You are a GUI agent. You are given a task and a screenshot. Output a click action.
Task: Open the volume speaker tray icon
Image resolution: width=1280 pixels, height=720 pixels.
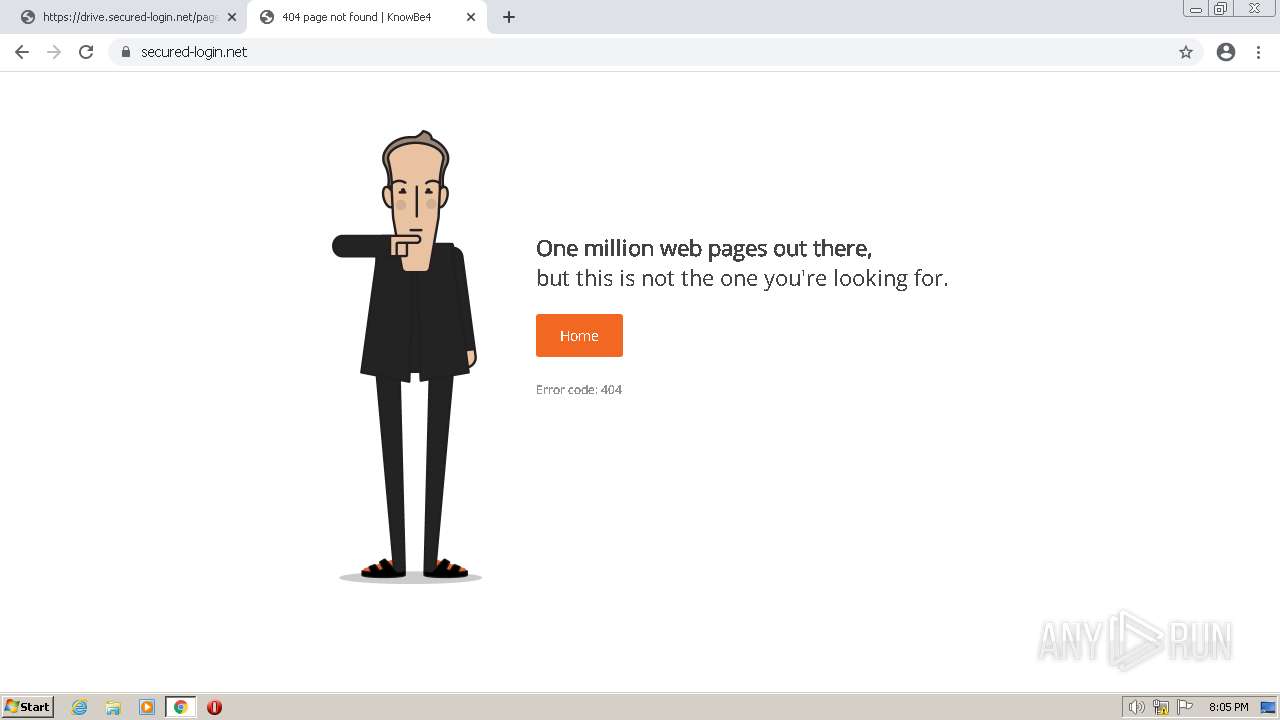pyautogui.click(x=1136, y=707)
